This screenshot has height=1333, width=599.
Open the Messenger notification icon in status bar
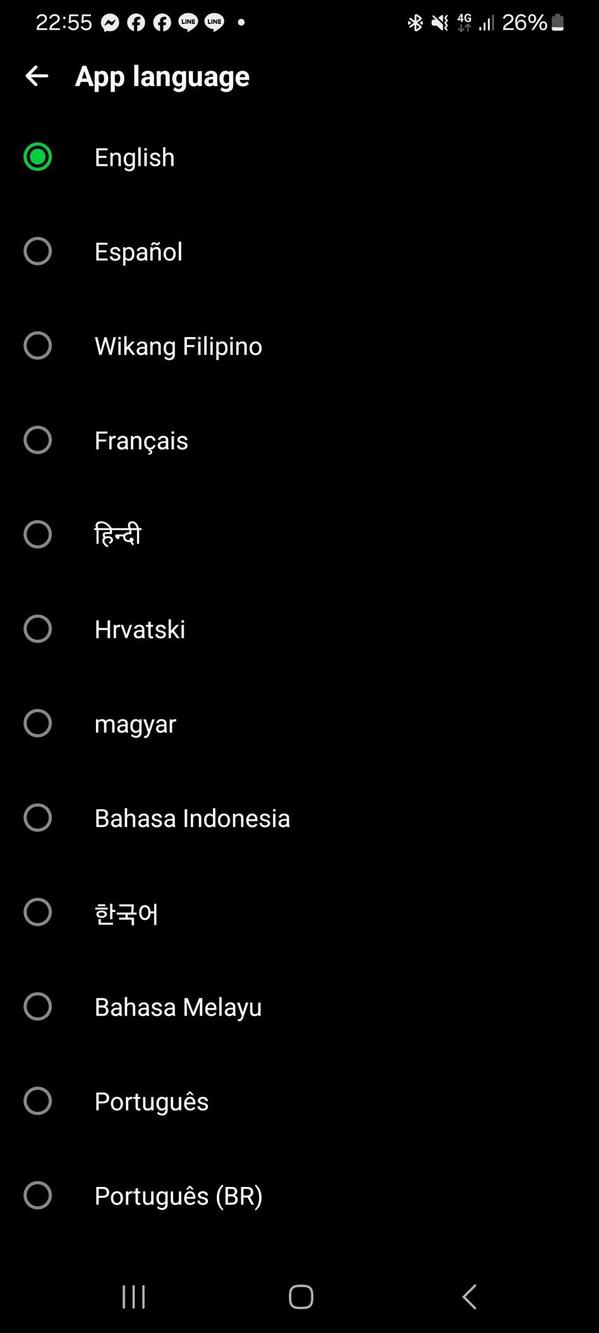point(110,22)
